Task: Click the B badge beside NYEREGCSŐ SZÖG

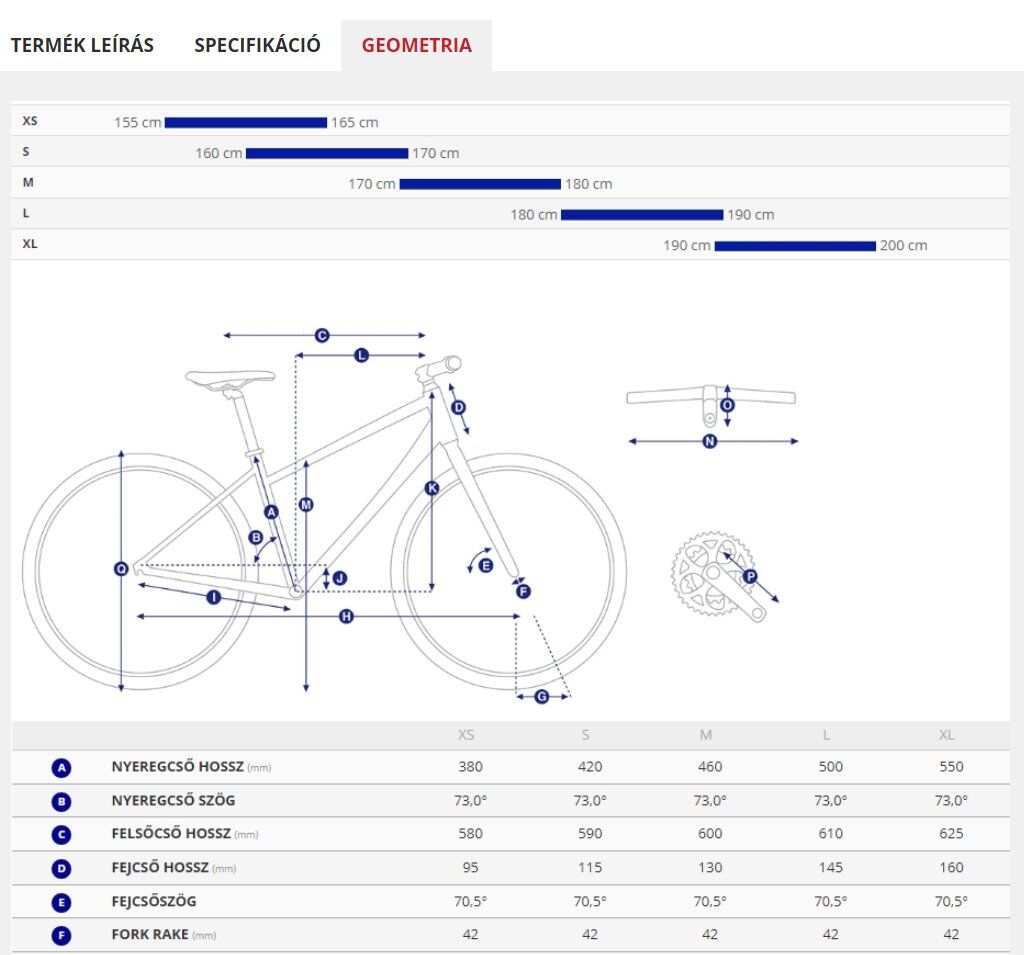Action: [62, 801]
